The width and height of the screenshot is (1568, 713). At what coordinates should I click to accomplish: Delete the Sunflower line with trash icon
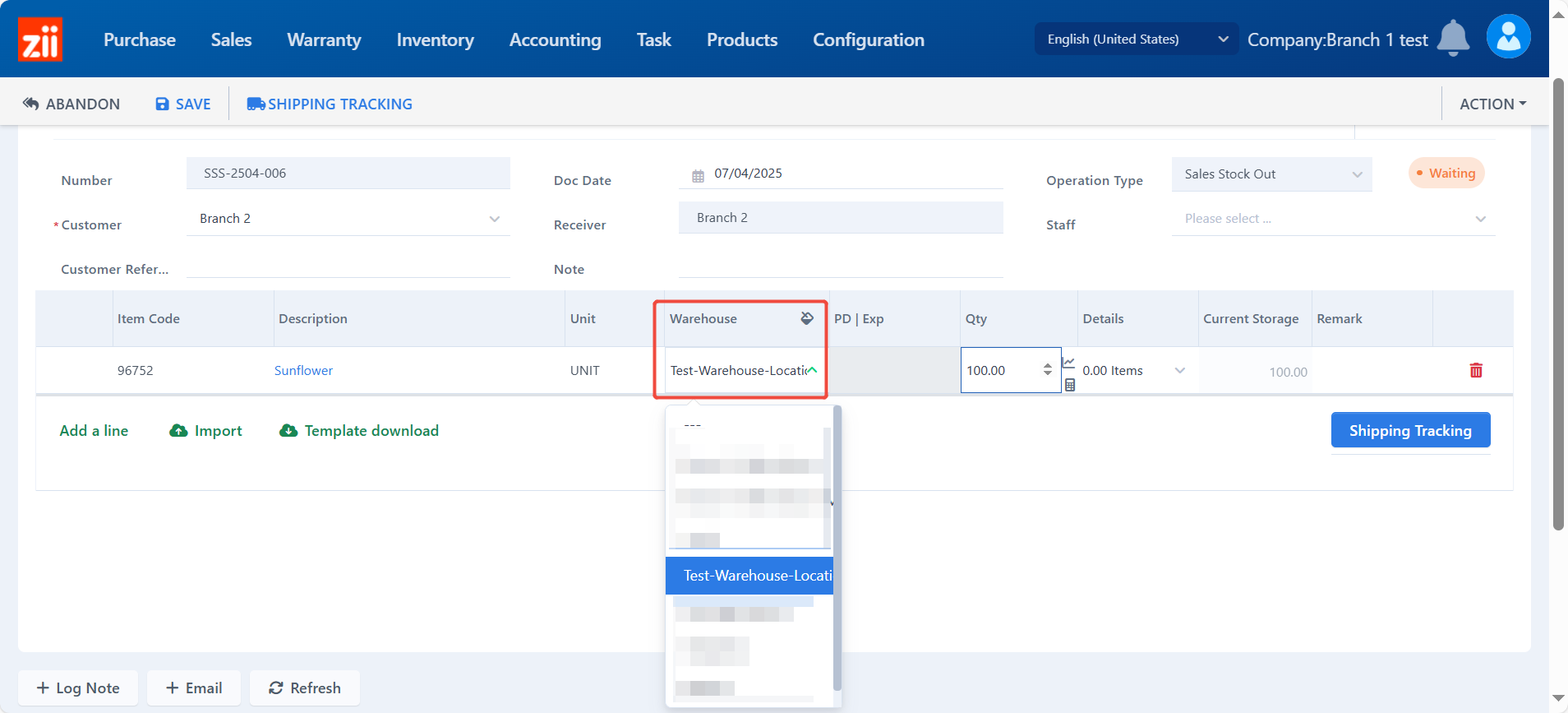1476,370
